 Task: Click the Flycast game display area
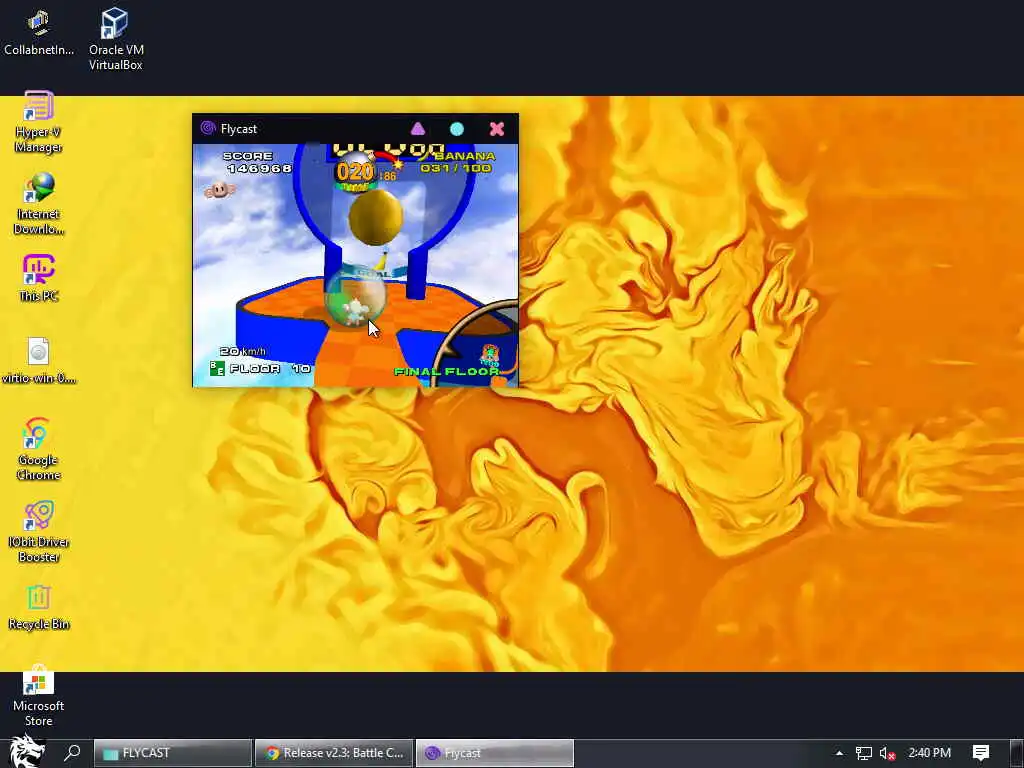(355, 265)
